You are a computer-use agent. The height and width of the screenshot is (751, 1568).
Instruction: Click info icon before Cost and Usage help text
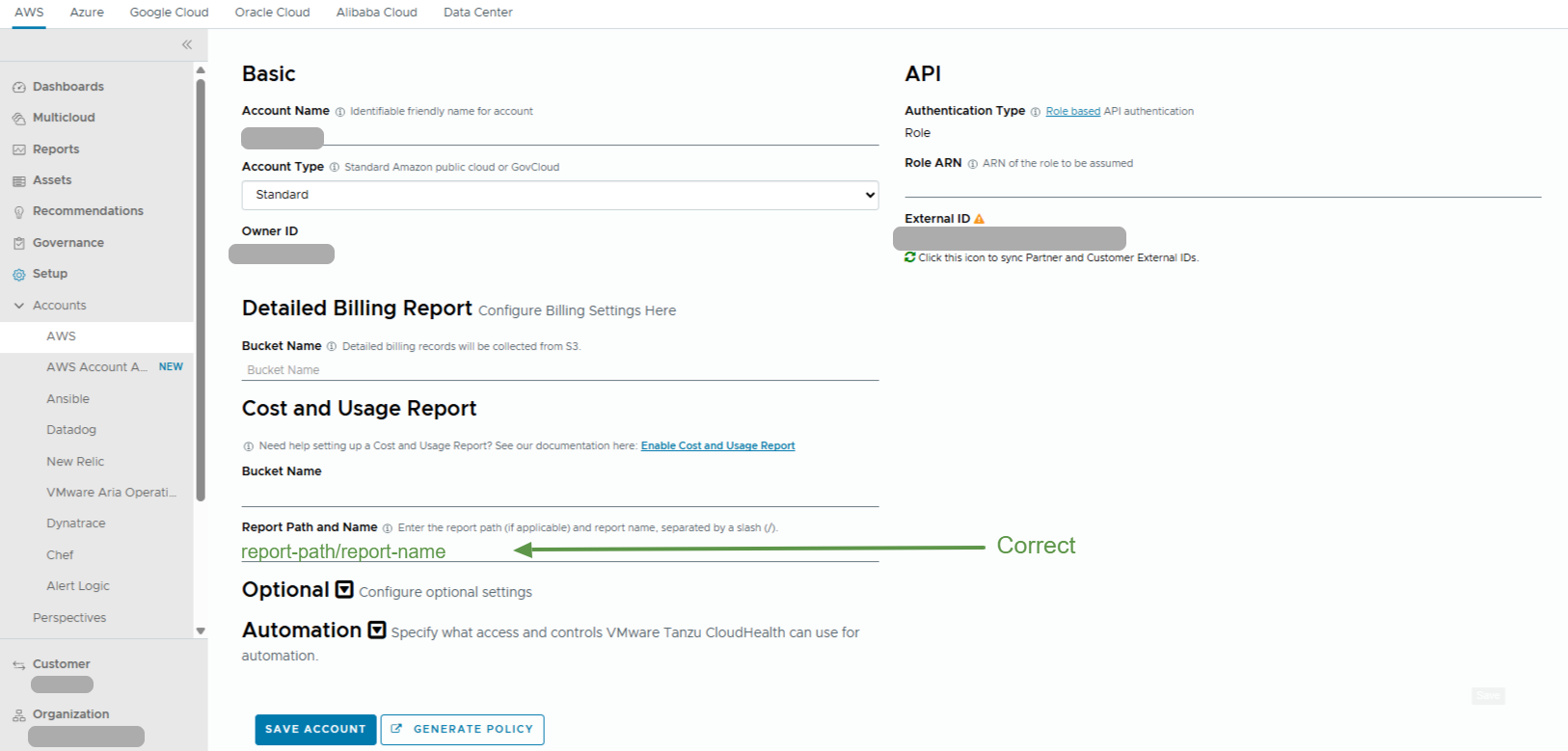pyautogui.click(x=249, y=446)
